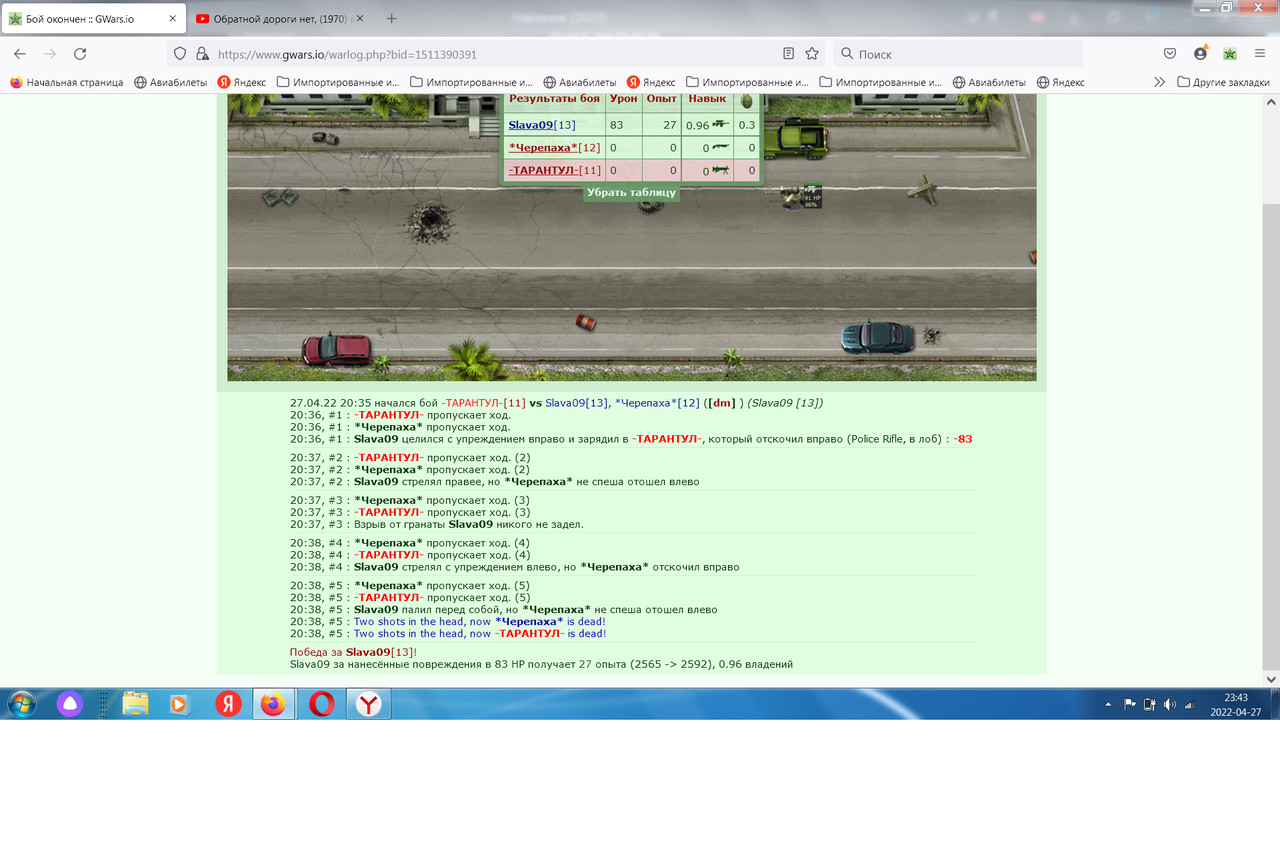Click the red -83 damage value
The width and height of the screenshot is (1280, 853).
[x=962, y=439]
